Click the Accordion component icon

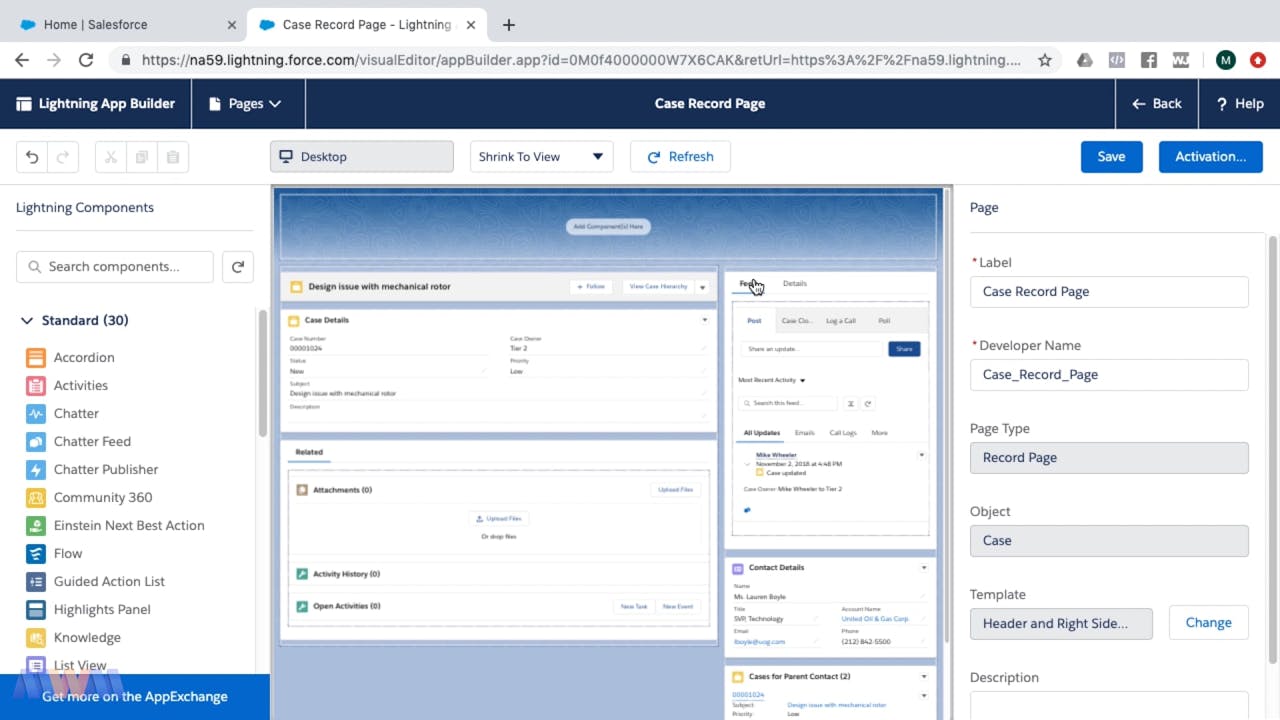36,357
